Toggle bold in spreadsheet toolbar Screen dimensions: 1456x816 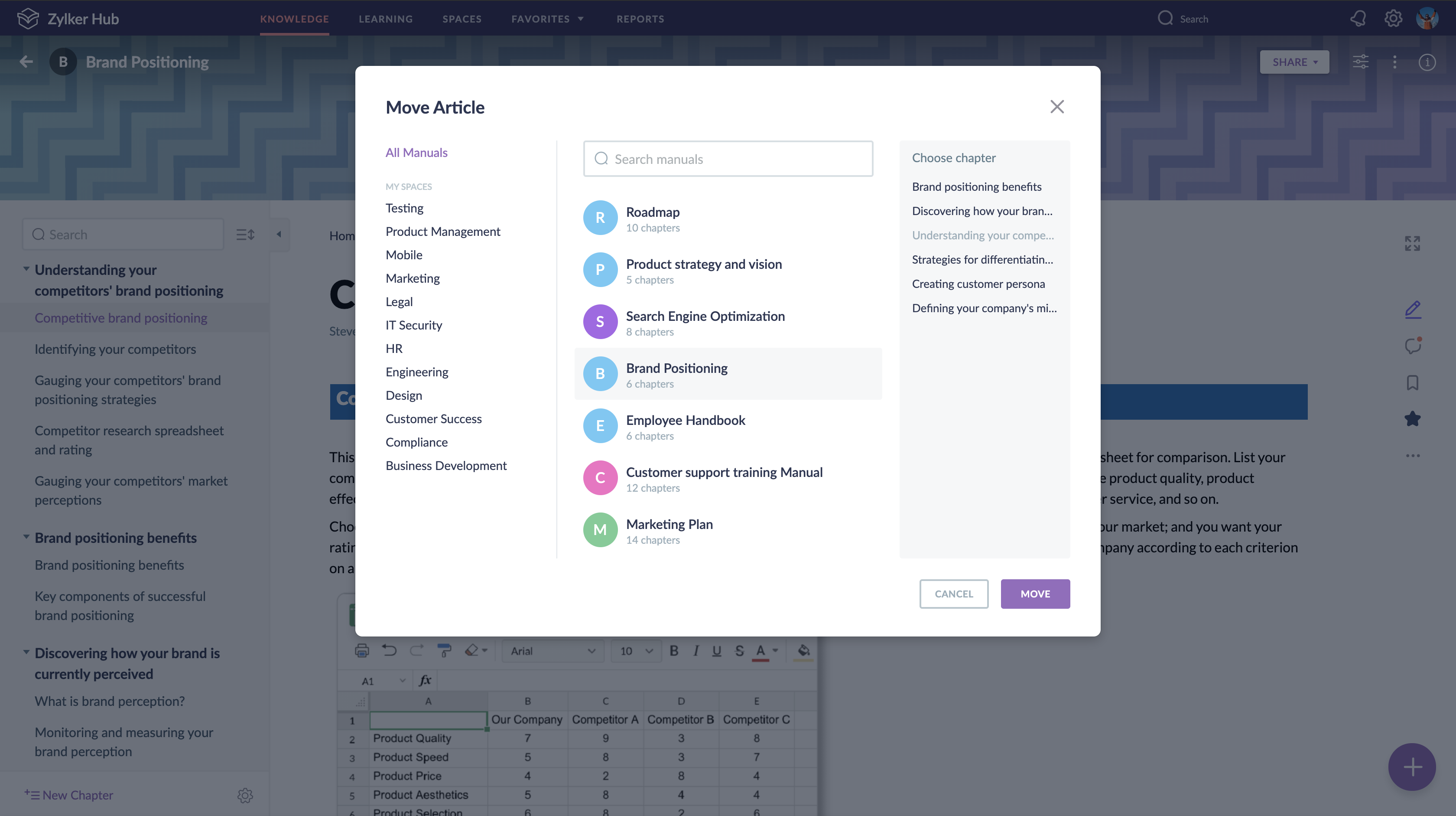pyautogui.click(x=674, y=651)
